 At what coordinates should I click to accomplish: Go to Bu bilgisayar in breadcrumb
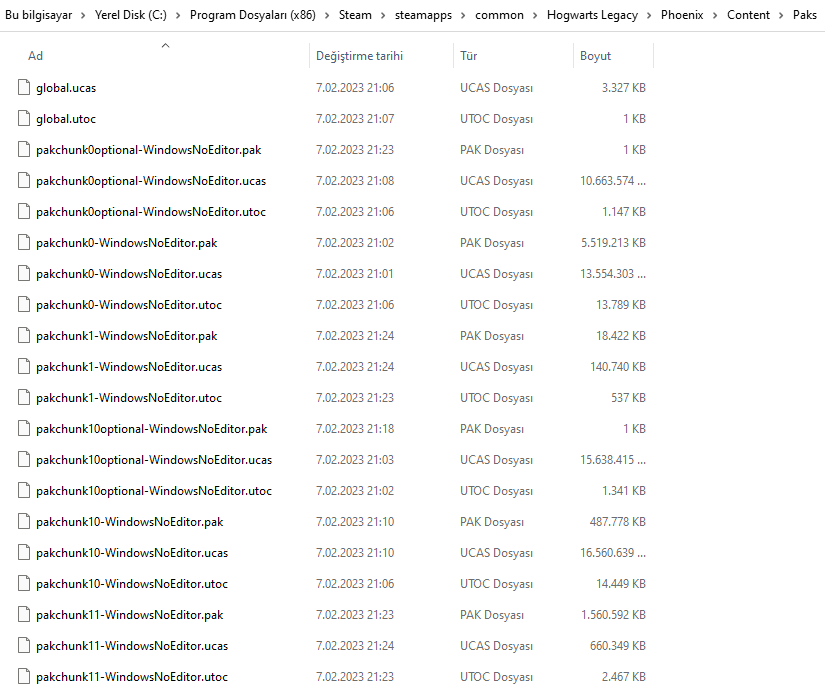pos(38,15)
